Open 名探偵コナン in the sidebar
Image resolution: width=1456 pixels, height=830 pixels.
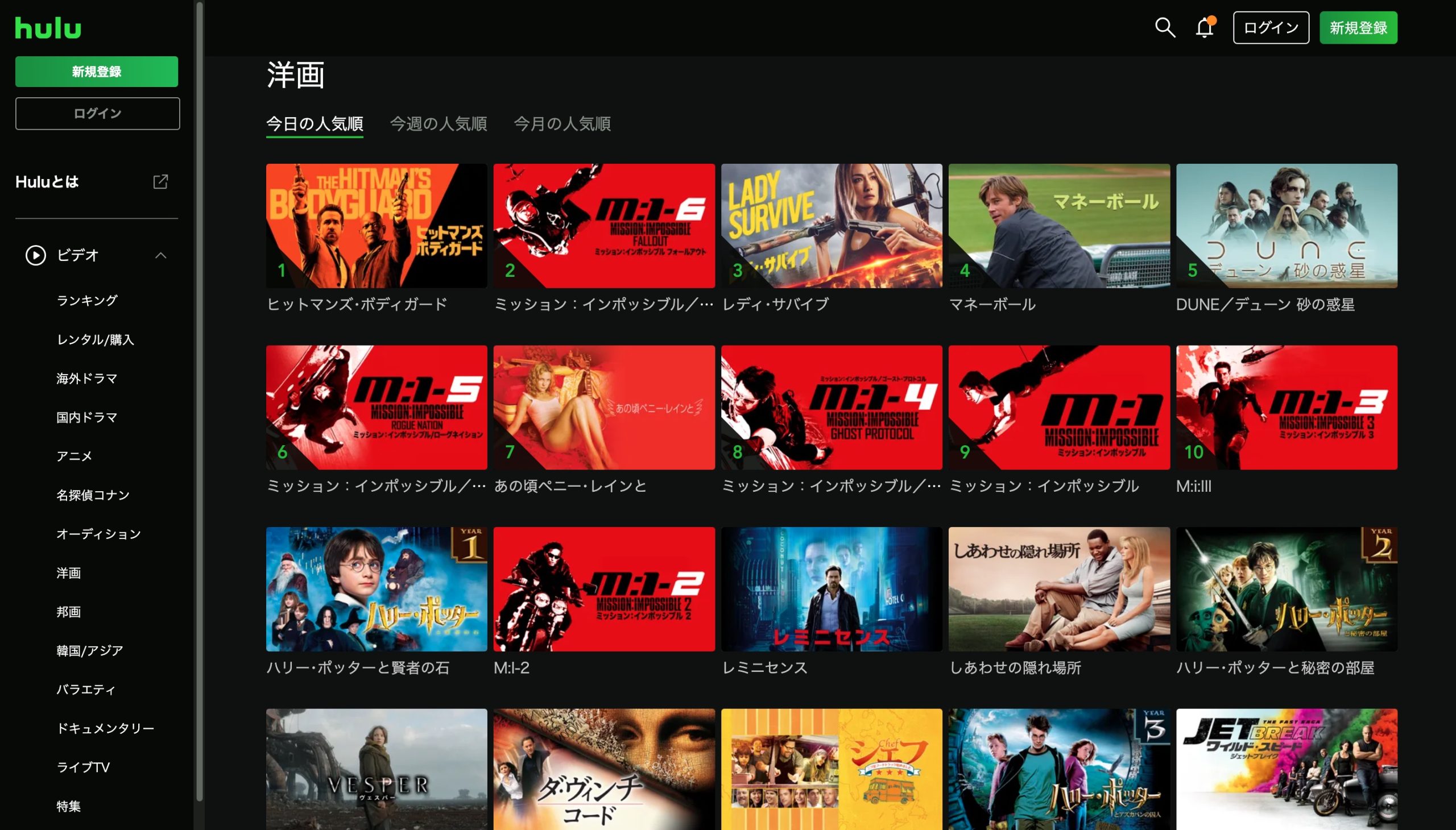[93, 495]
